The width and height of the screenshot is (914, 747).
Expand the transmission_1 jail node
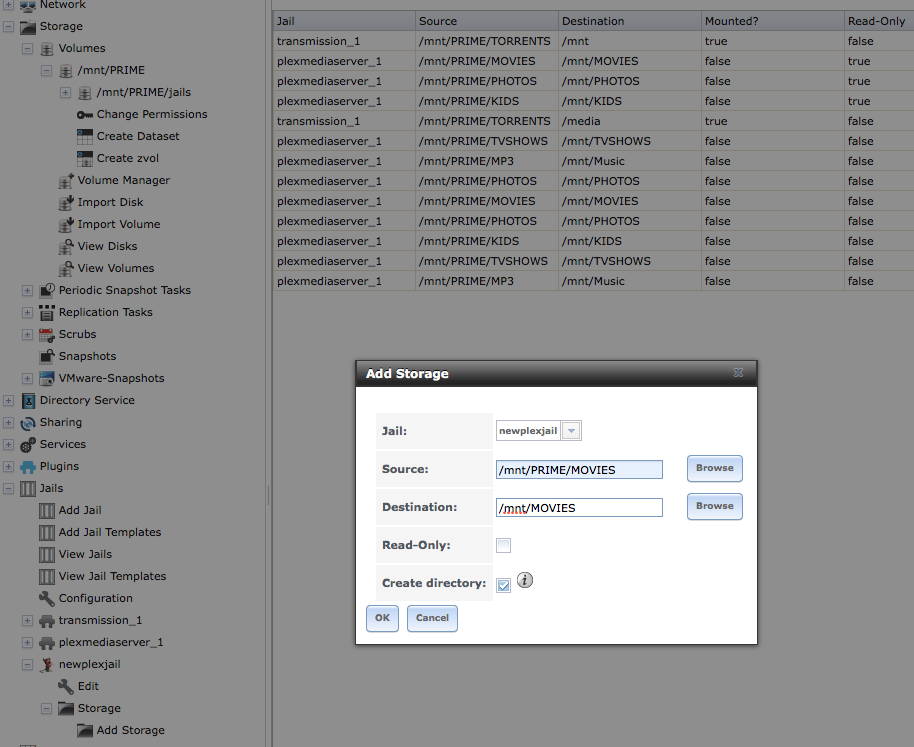coord(27,621)
